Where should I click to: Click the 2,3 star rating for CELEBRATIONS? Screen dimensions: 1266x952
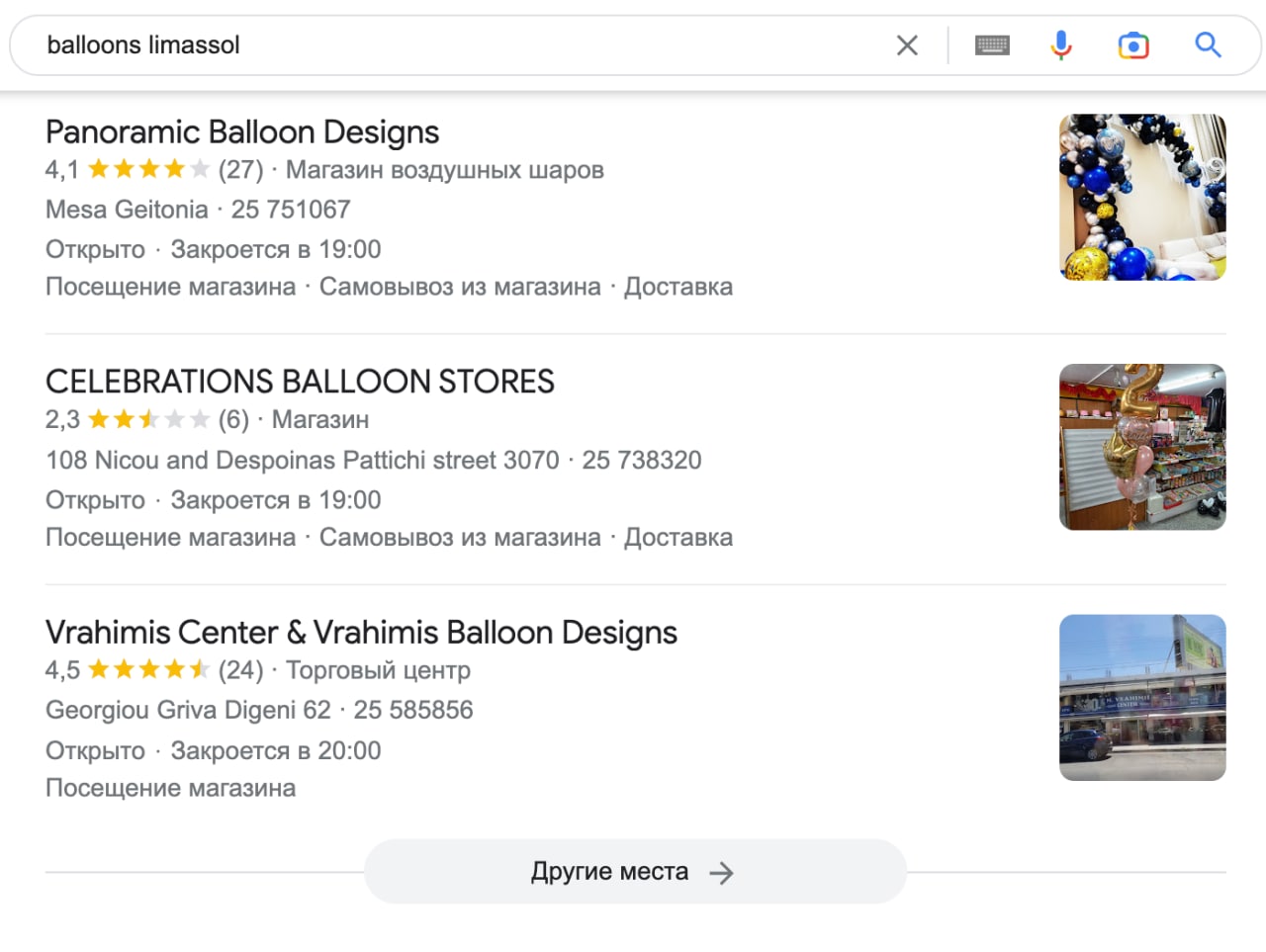pos(148,420)
